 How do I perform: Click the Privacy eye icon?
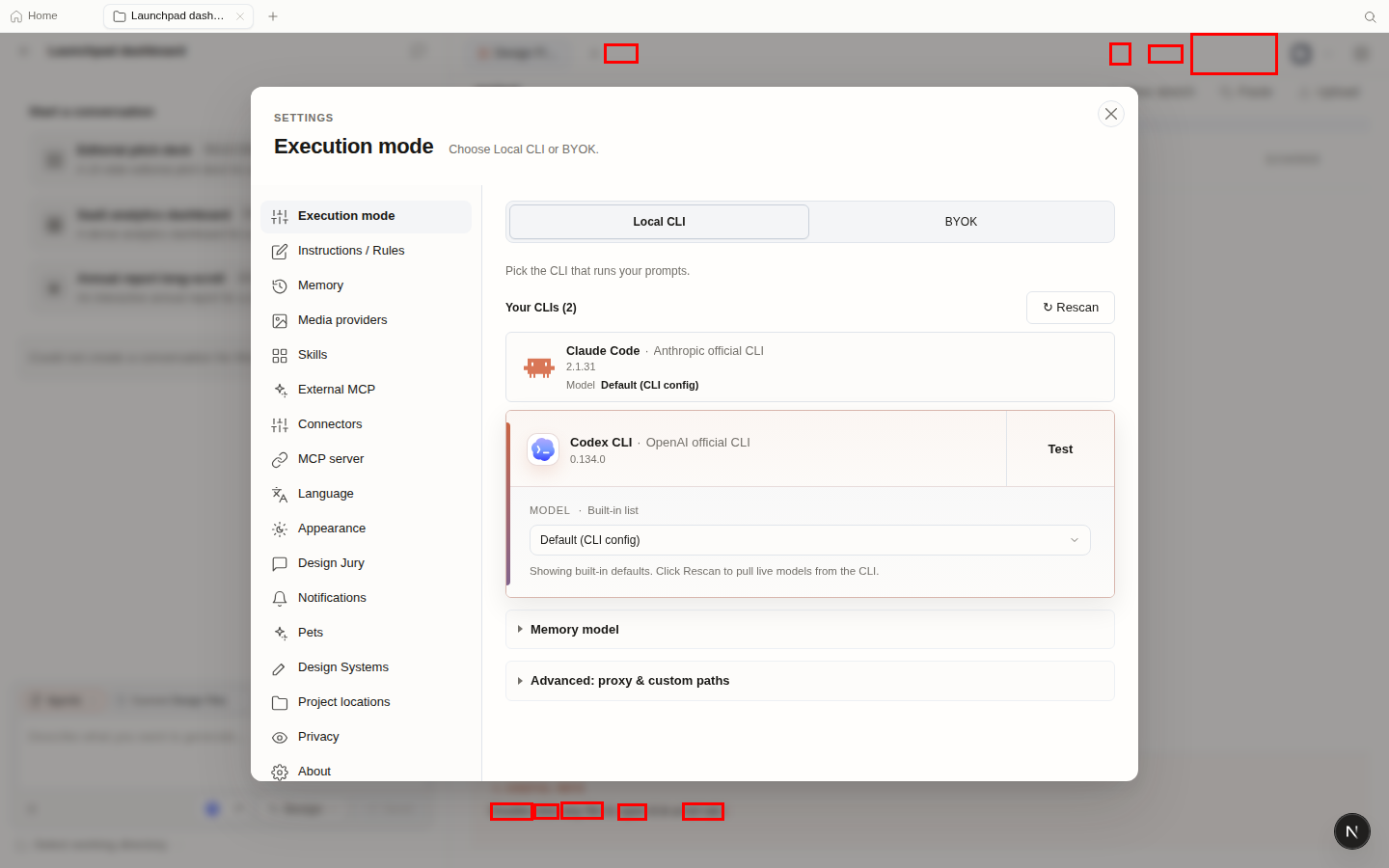[x=280, y=738]
